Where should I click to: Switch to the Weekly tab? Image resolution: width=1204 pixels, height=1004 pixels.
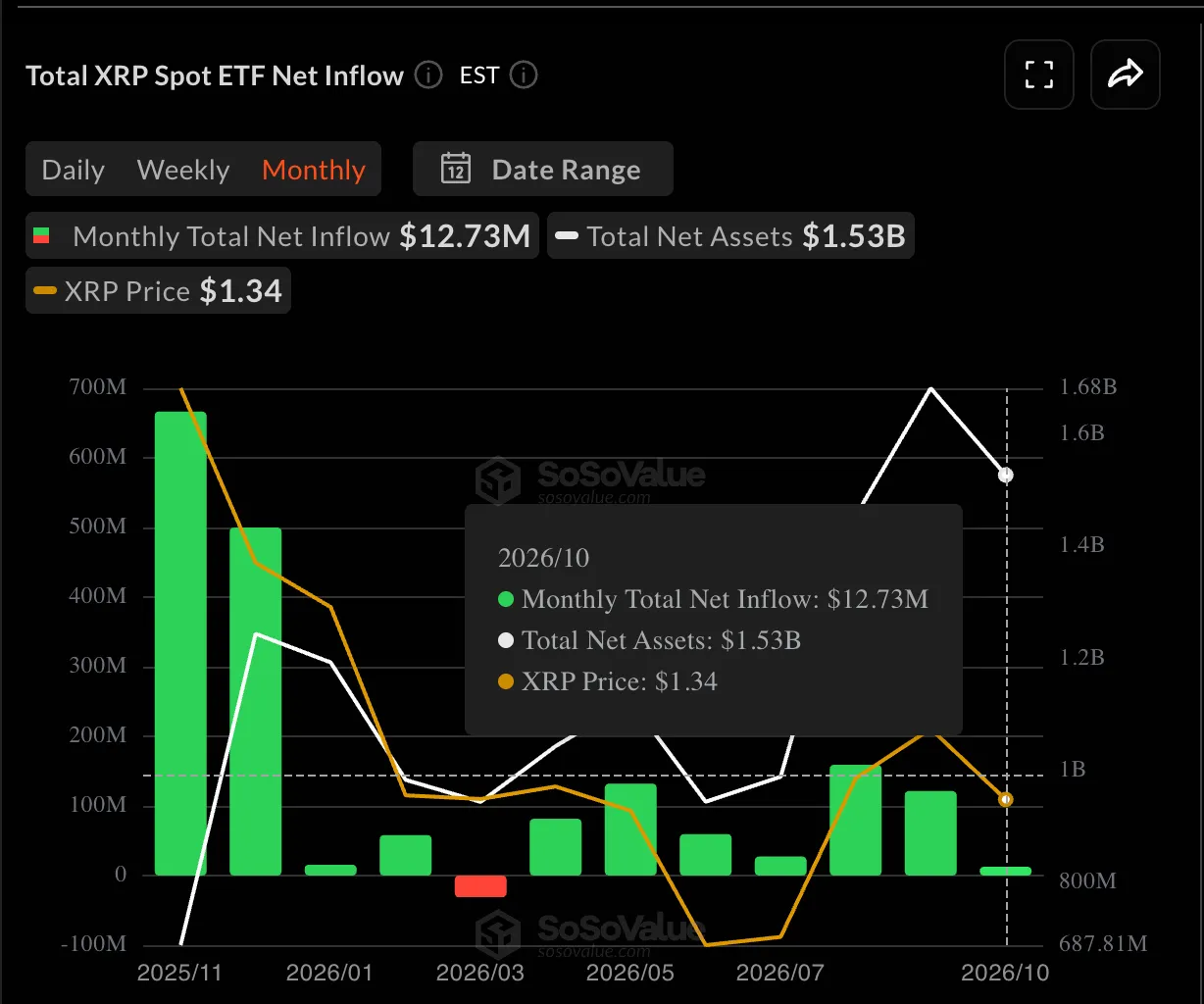pos(183,170)
